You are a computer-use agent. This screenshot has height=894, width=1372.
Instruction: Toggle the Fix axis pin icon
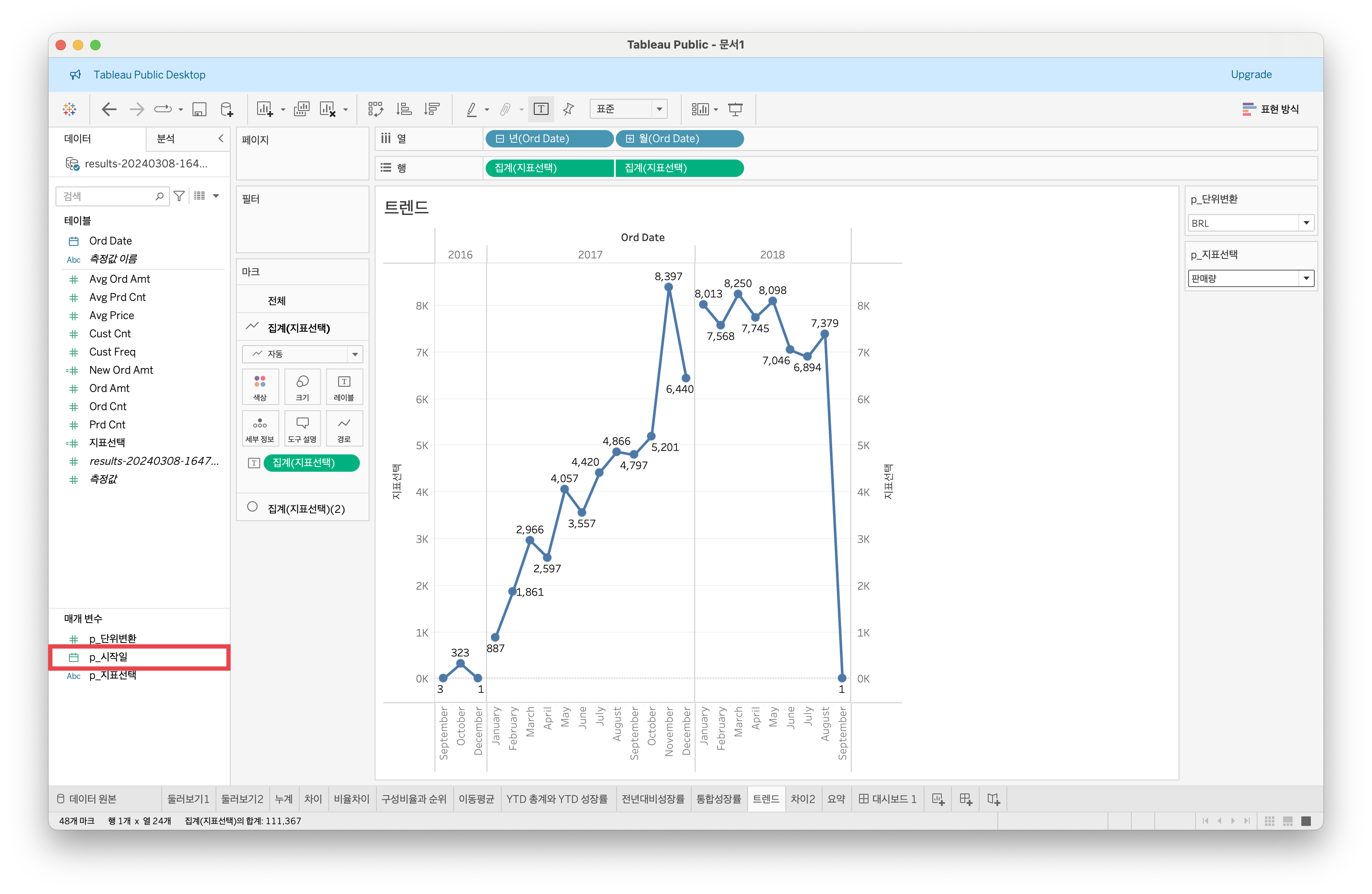tap(568, 109)
